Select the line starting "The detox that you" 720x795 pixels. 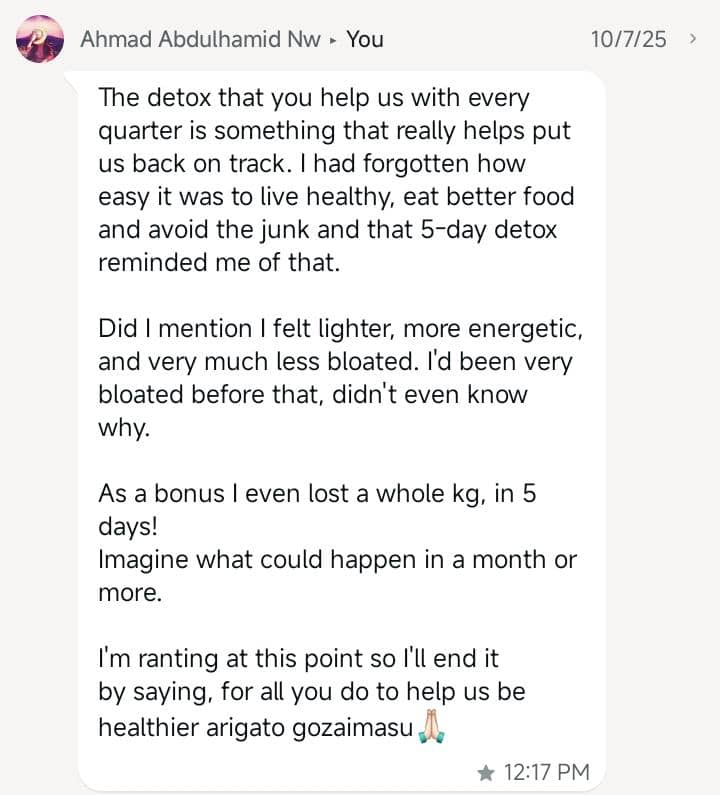[x=313, y=99]
